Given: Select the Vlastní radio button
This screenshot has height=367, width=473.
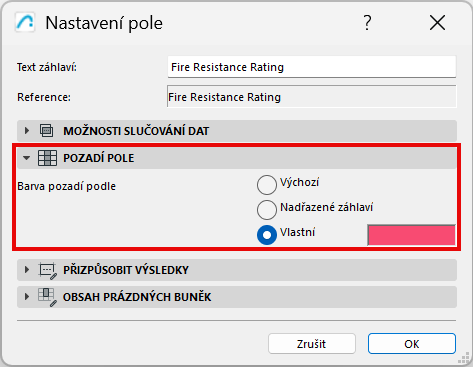Looking at the screenshot, I should coord(267,235).
